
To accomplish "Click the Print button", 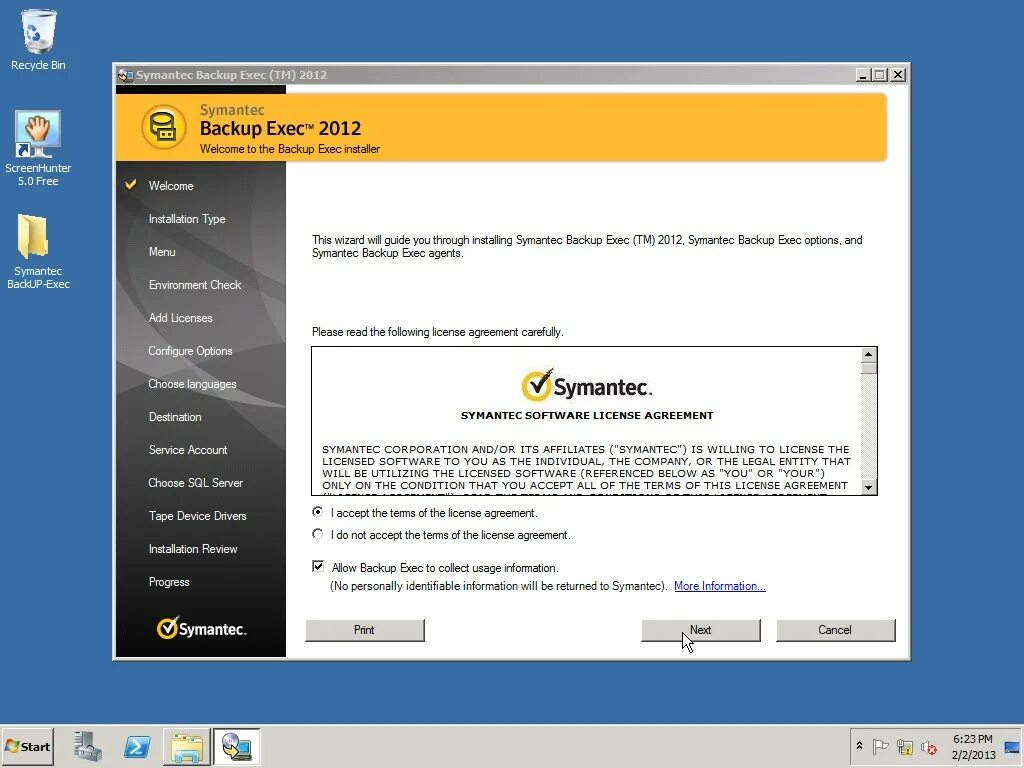I will (364, 630).
